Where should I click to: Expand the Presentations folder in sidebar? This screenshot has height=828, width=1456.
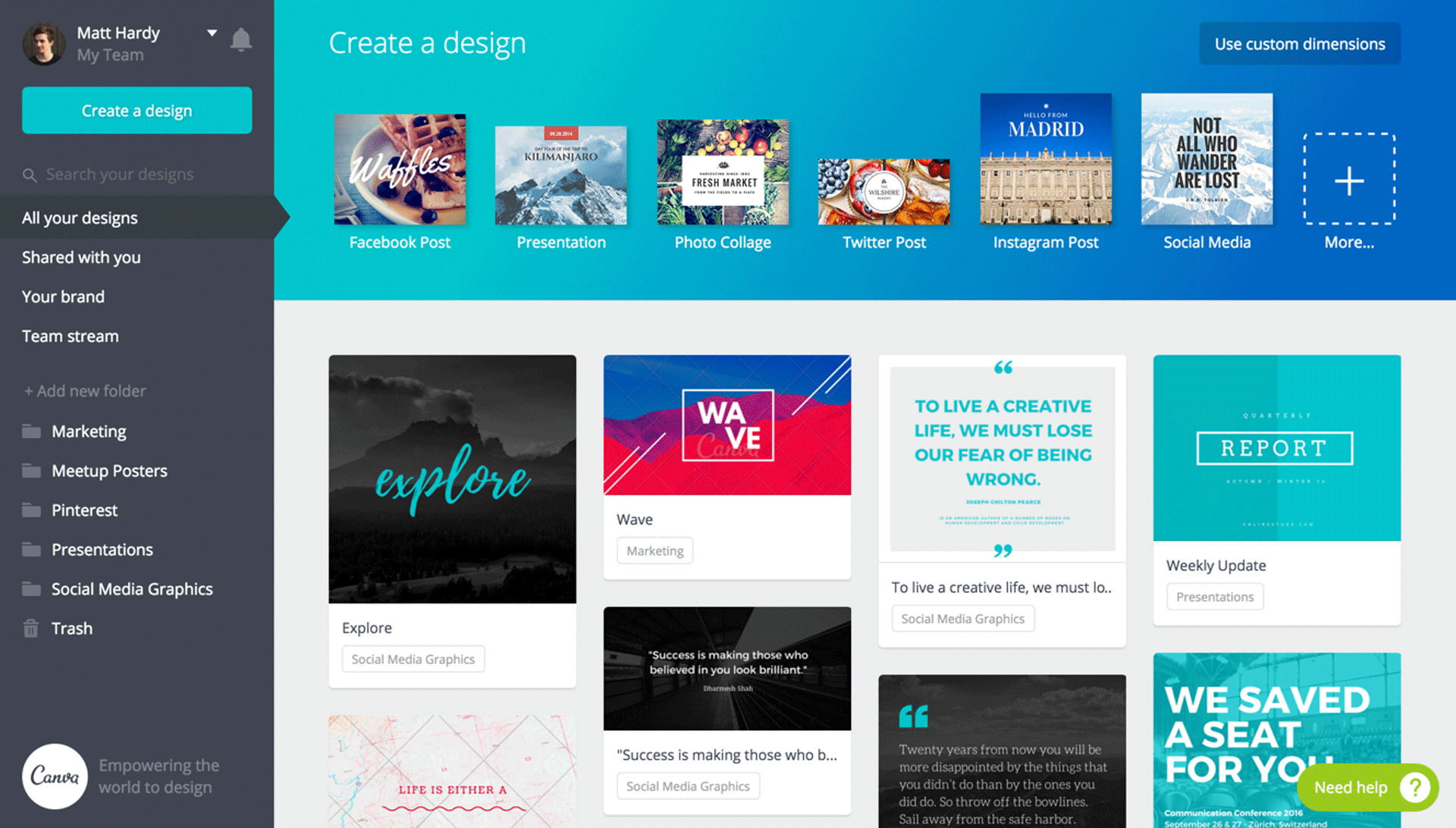[101, 549]
